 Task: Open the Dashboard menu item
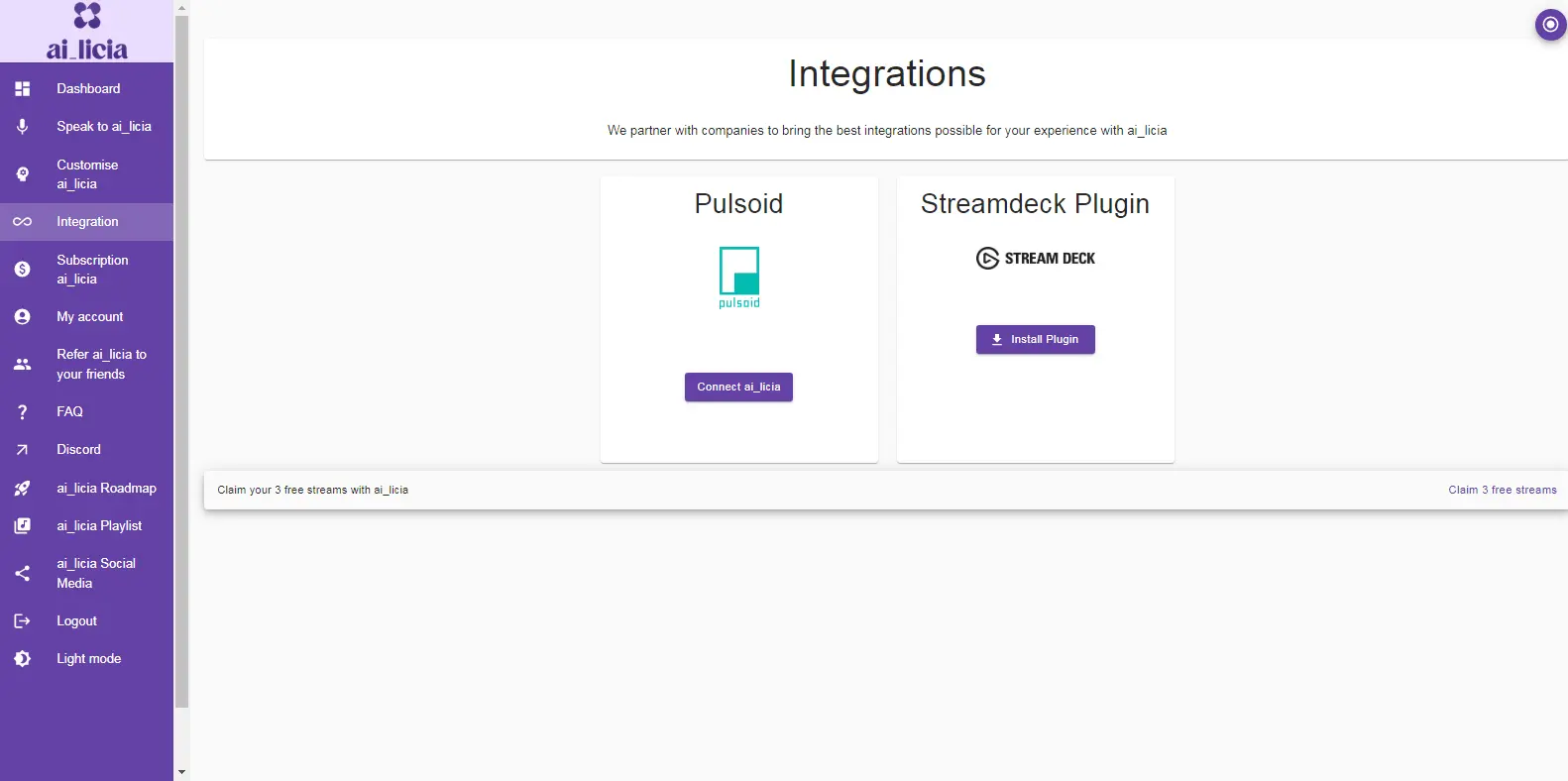(86, 88)
